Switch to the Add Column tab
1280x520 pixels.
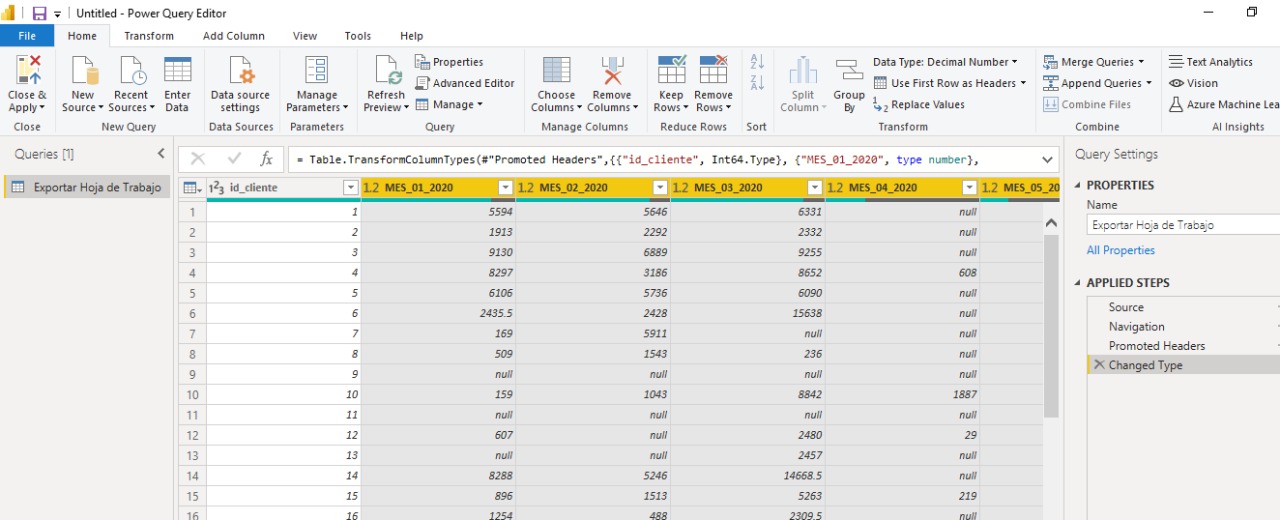click(x=234, y=36)
